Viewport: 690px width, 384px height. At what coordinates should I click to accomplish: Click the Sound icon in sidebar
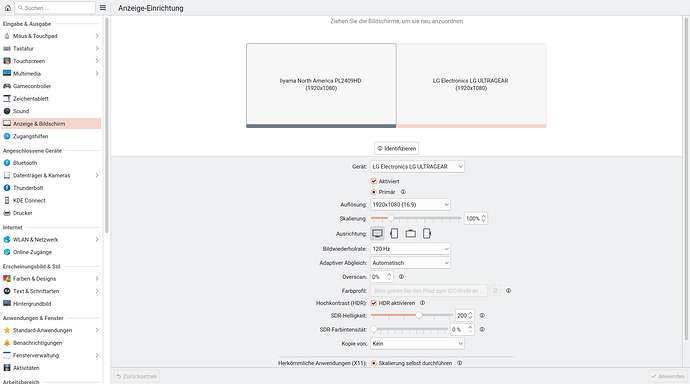(x=7, y=111)
